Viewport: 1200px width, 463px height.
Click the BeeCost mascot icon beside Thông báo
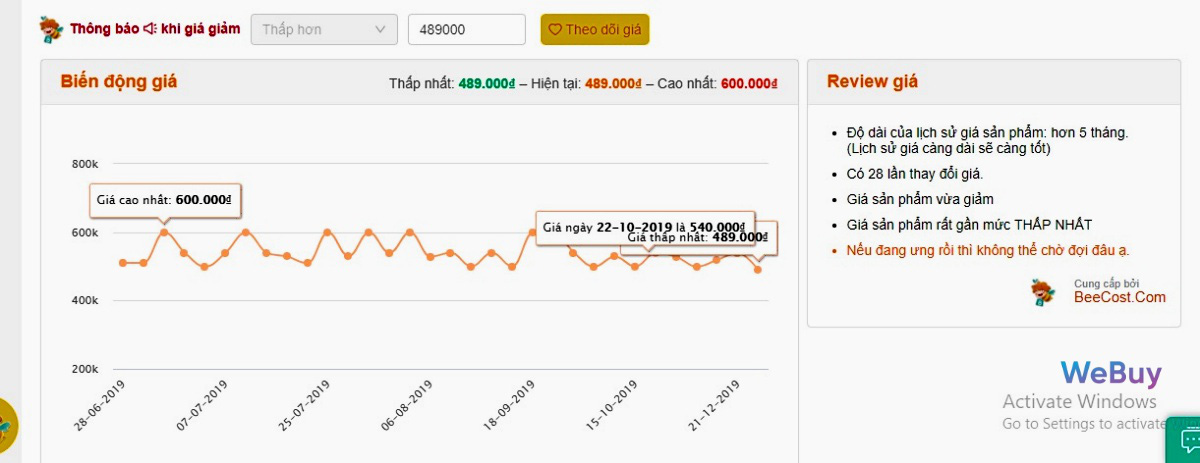(51, 29)
